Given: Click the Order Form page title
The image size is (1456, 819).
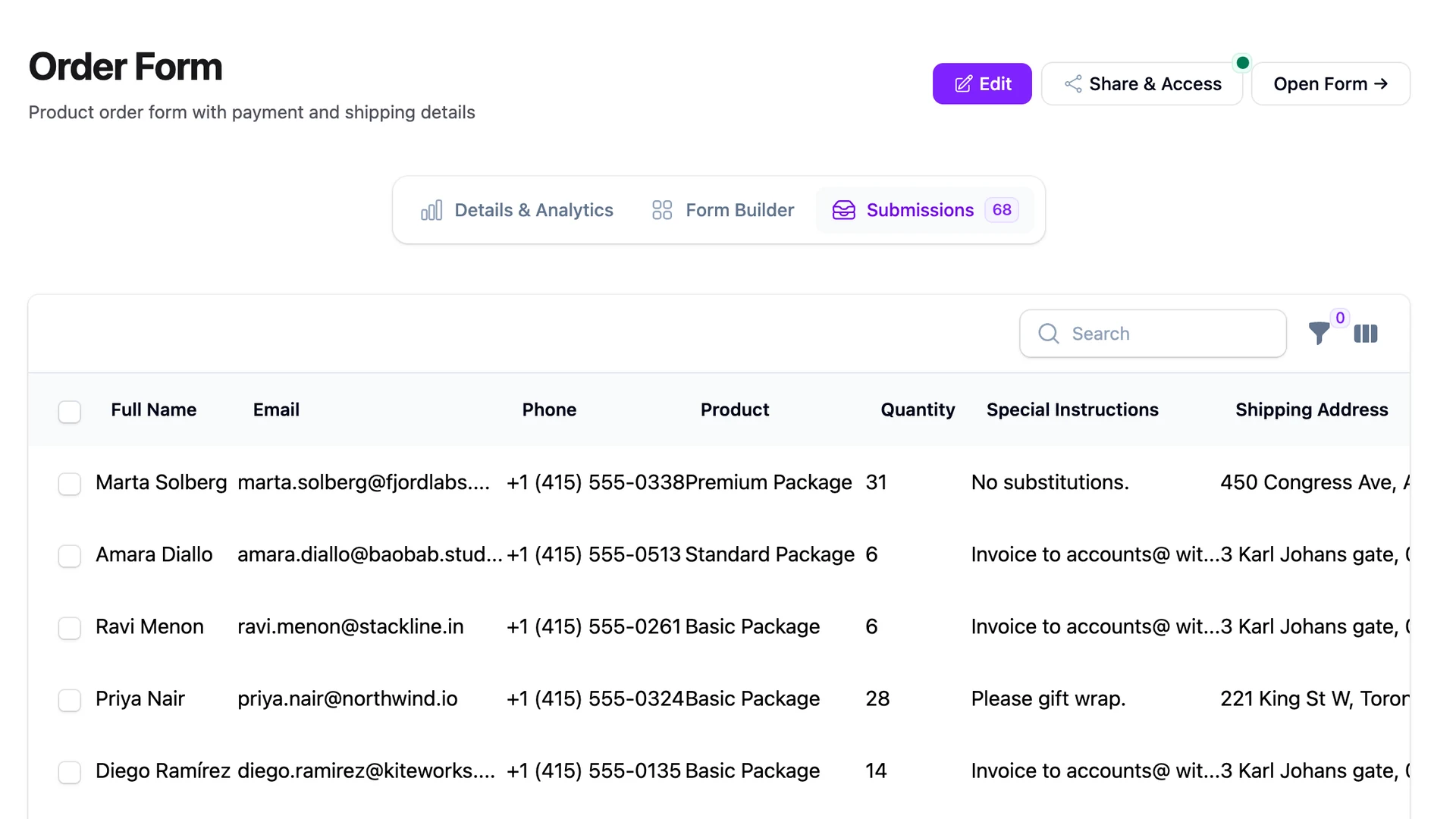Looking at the screenshot, I should [x=125, y=67].
